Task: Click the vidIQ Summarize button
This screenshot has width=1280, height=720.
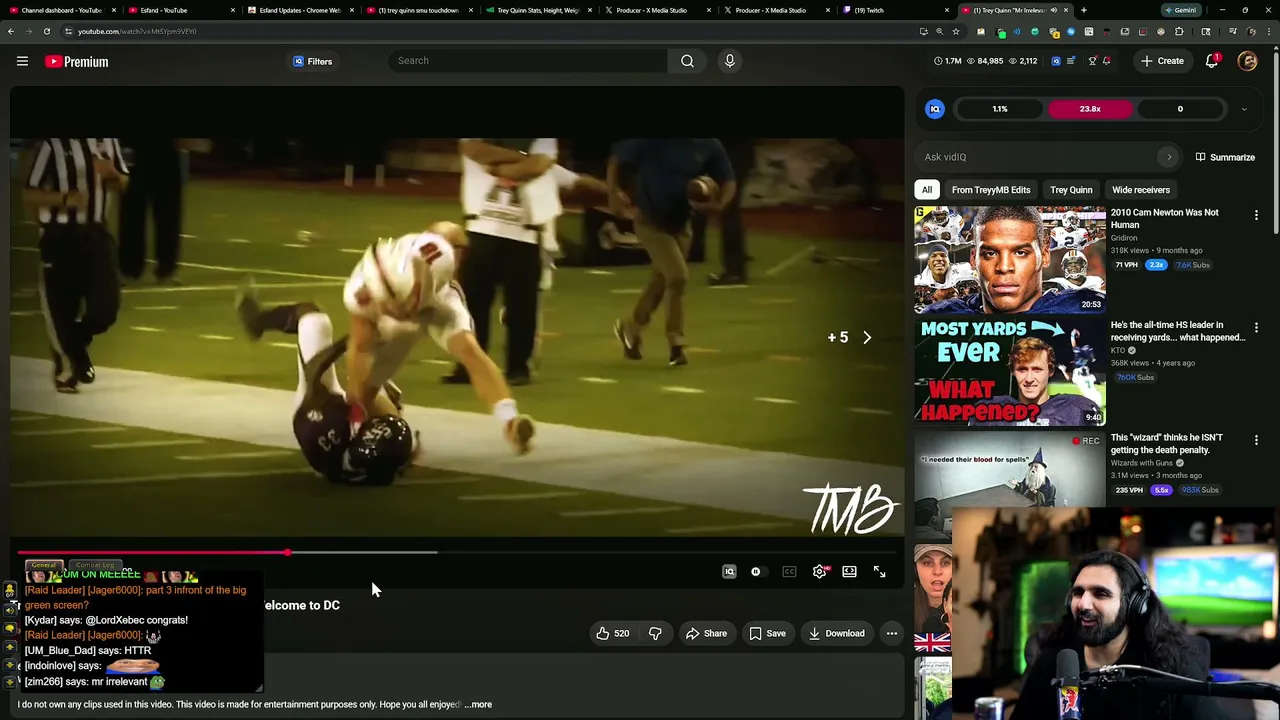Action: point(1225,157)
